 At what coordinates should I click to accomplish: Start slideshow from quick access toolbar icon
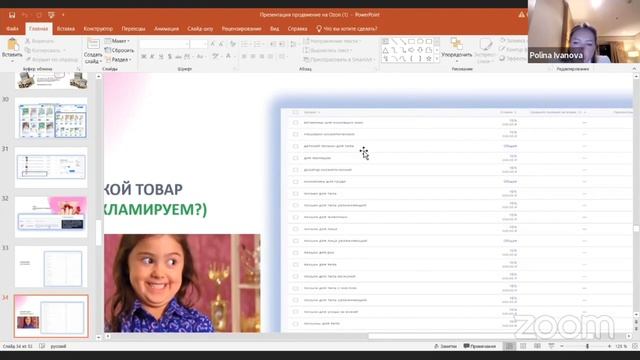[51, 15]
